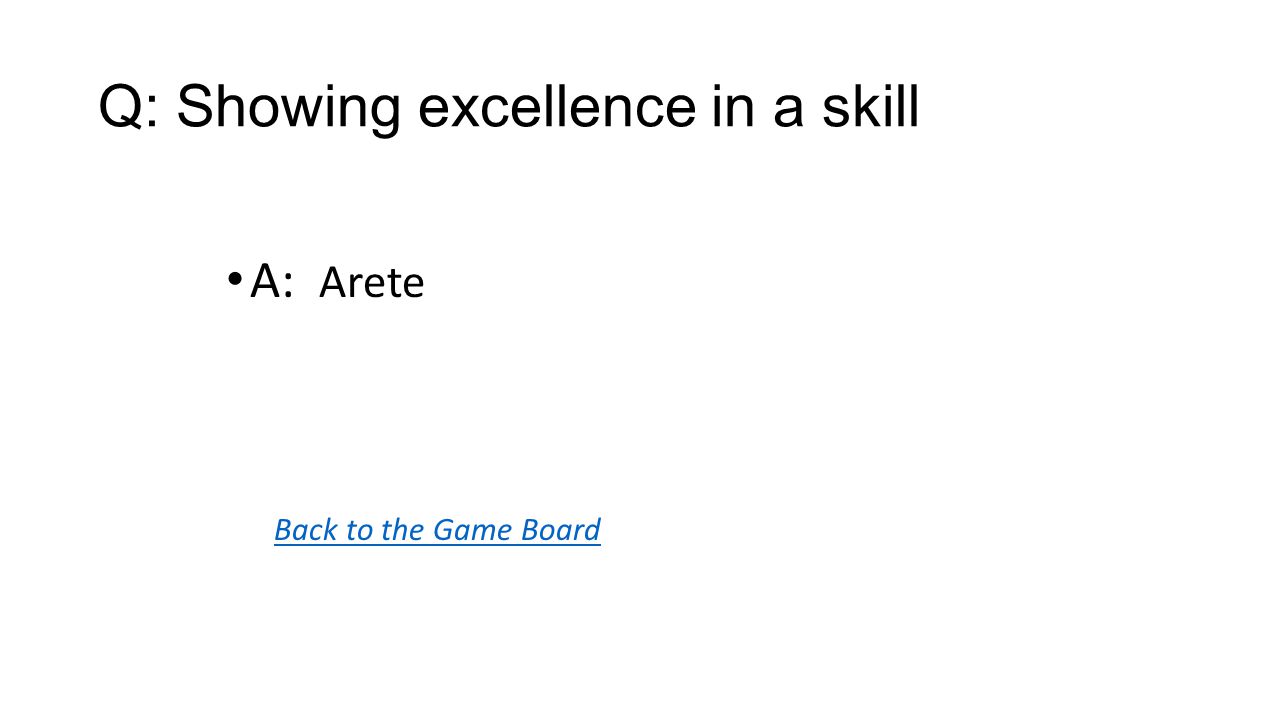This screenshot has width=1280, height=720.
Task: Click the letter a before skill in the title
Action: pyautogui.click(x=789, y=112)
